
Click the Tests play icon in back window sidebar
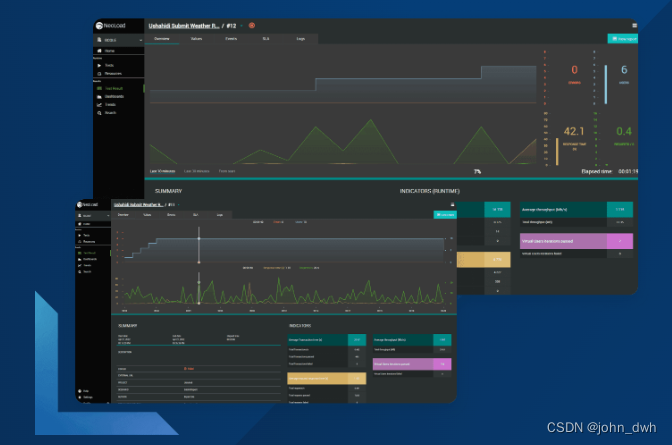99,66
